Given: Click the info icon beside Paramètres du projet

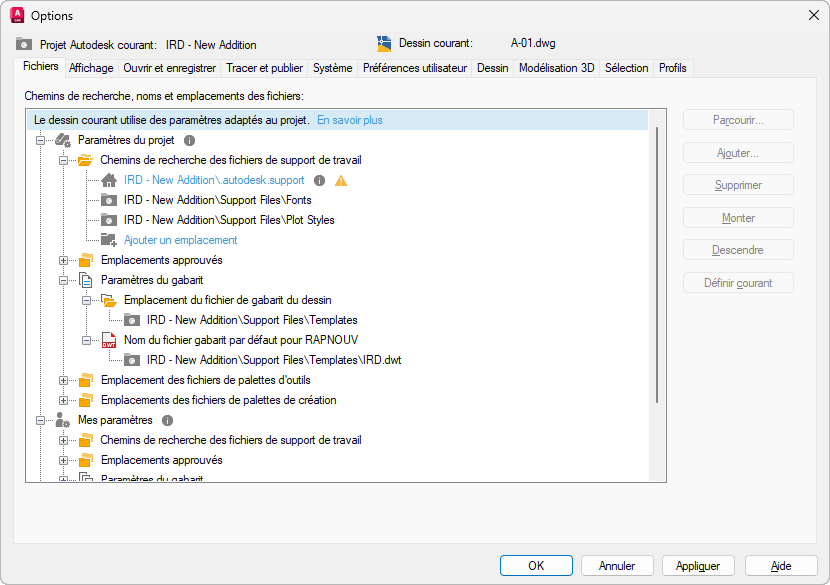Looking at the screenshot, I should [189, 141].
